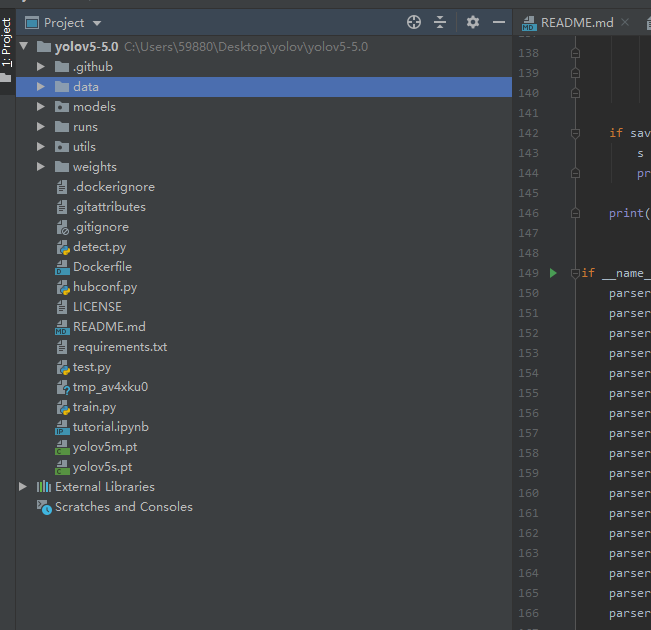
Task: Close the README.md editor tab
Action: coord(624,22)
